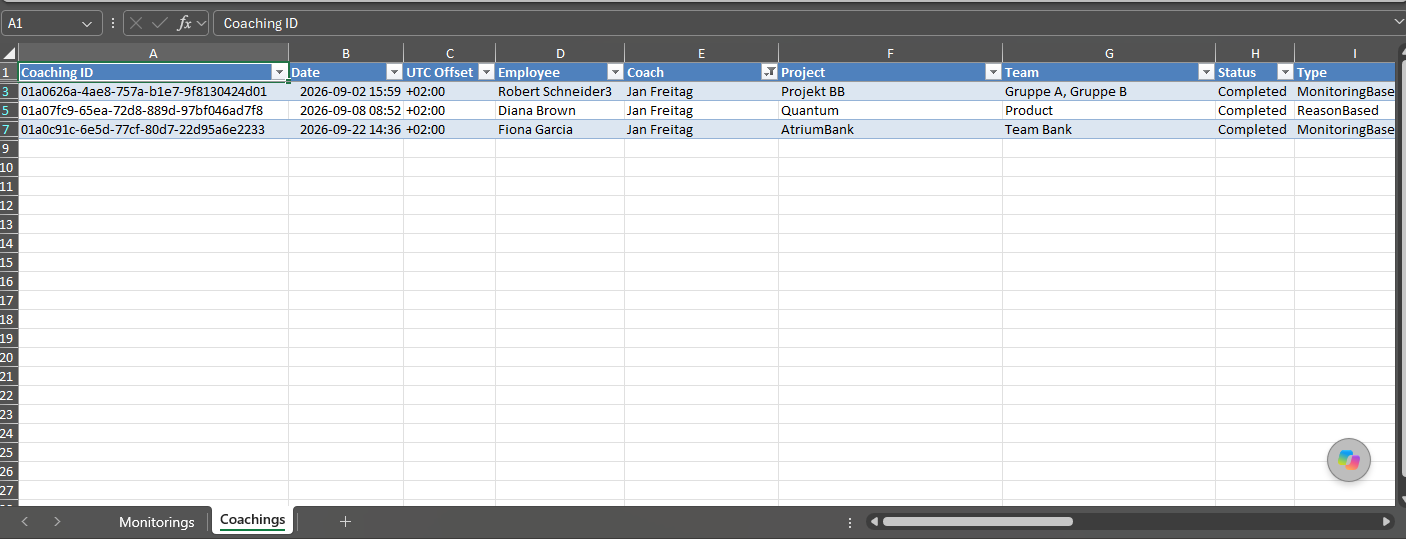Image resolution: width=1406 pixels, height=539 pixels.
Task: Open function dropdown arrow next to fx
Action: coord(201,23)
